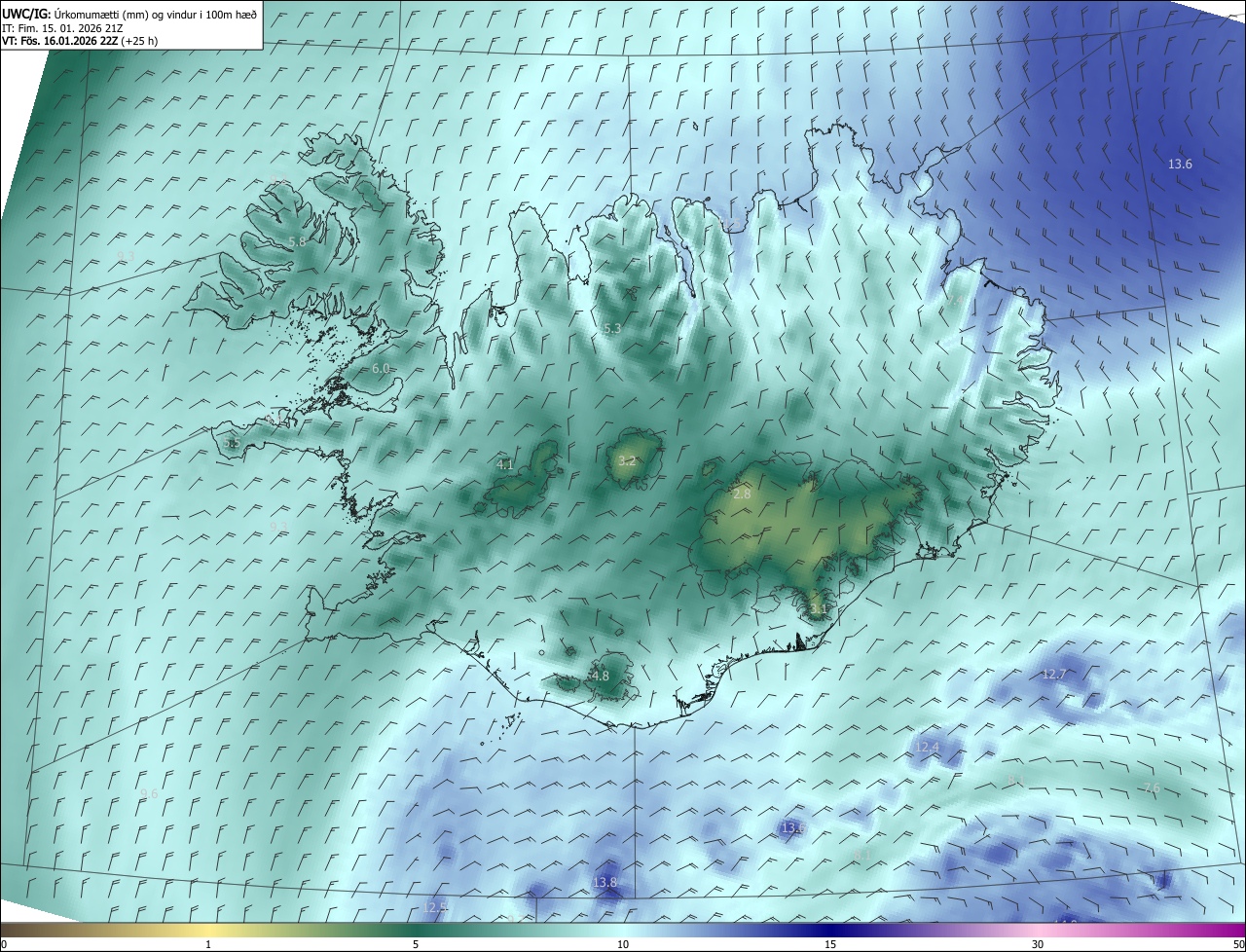Click the 50 tick label on the colour scale

tap(1238, 944)
